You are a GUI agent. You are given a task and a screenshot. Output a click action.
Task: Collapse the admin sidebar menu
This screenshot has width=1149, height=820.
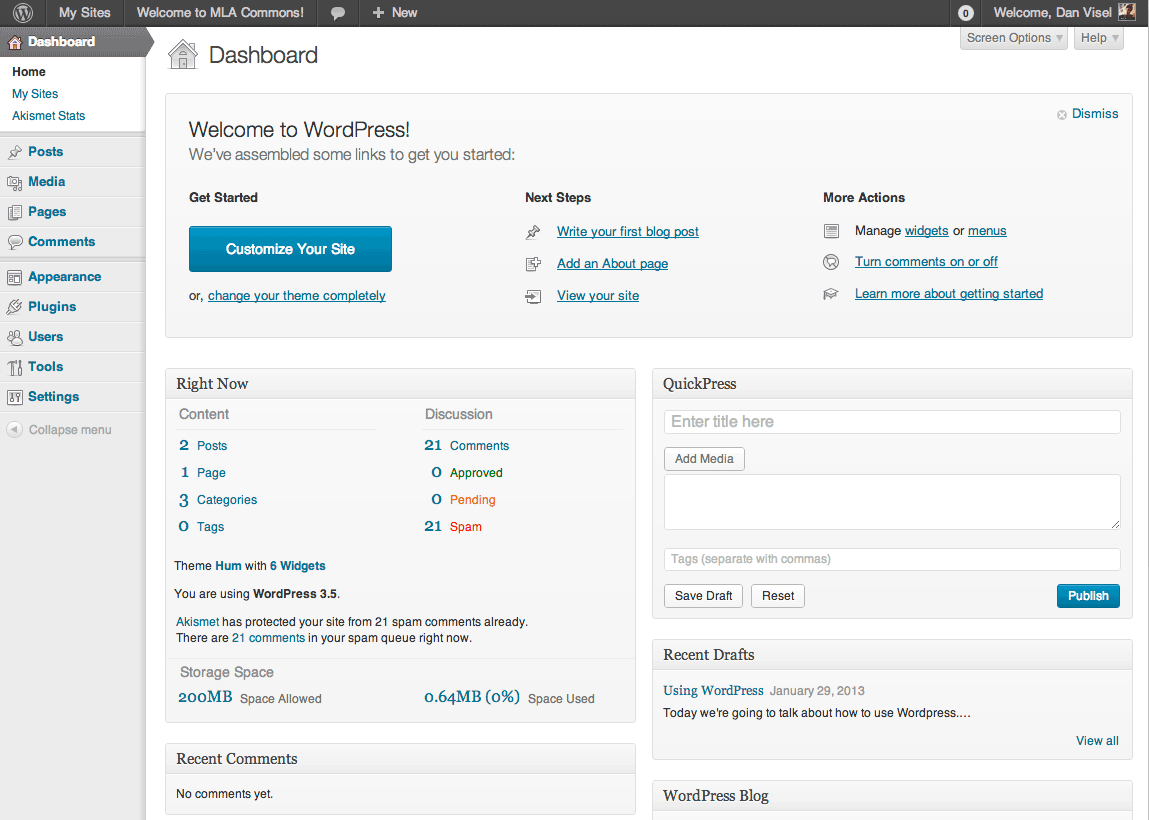(57, 429)
